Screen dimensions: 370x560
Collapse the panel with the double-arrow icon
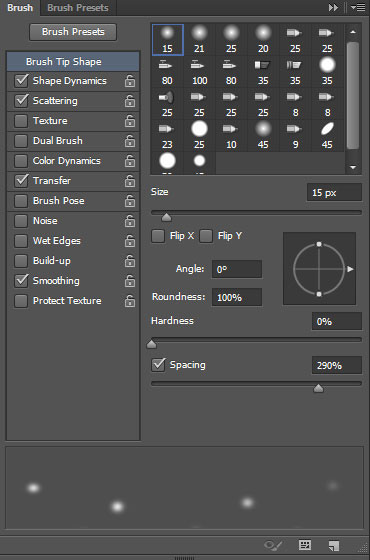pyautogui.click(x=333, y=8)
